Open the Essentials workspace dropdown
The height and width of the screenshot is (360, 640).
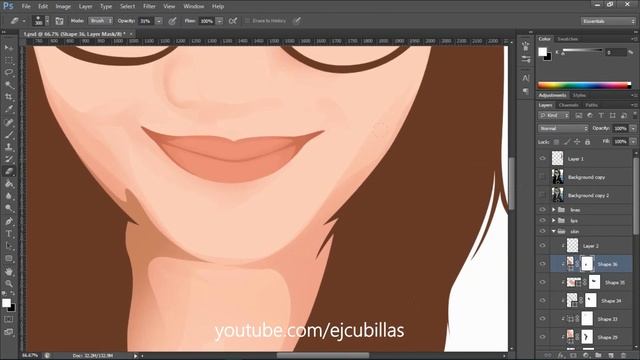[x=608, y=21]
